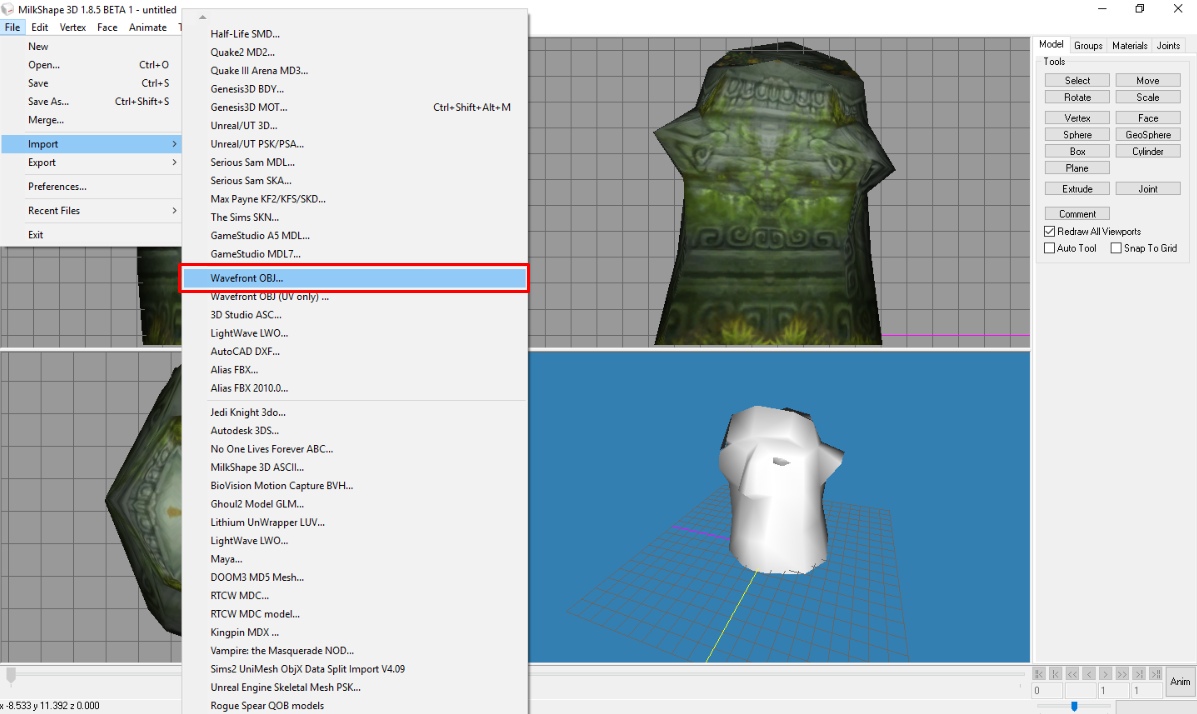Click the Vertex button in Tools panel

point(1077,118)
